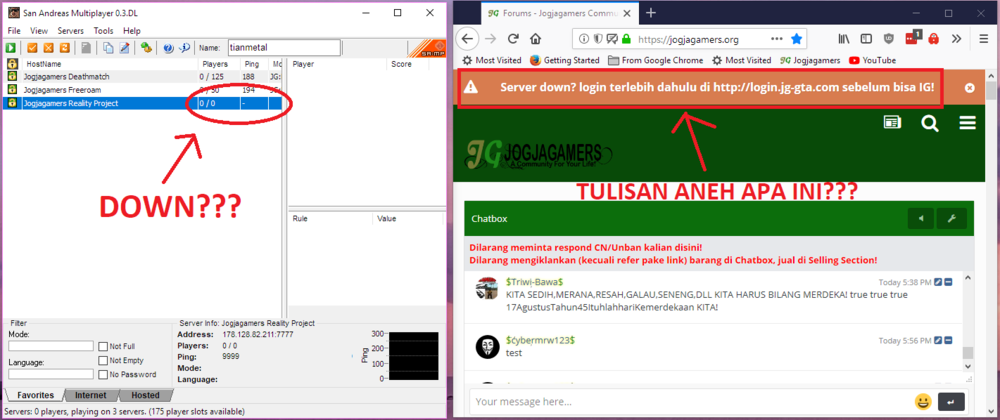
Task: Select the Favorites tab in SA-MP
Action: [35, 395]
